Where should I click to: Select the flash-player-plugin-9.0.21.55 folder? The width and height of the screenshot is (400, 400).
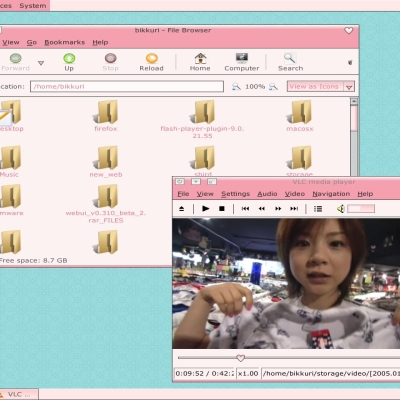click(x=202, y=119)
